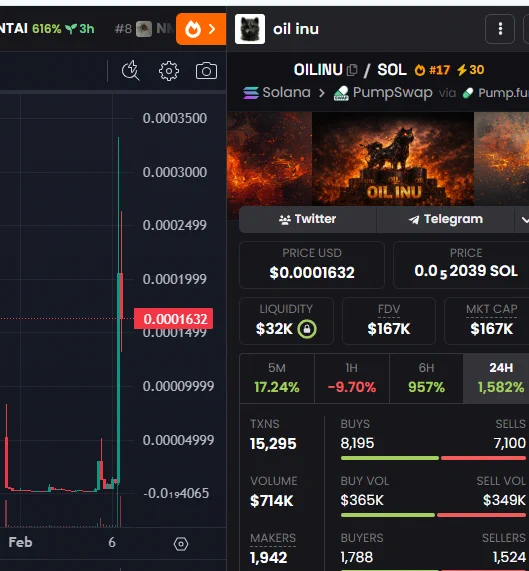The width and height of the screenshot is (529, 571).
Task: Click the buys versus sells ratio bar
Action: click(433, 458)
